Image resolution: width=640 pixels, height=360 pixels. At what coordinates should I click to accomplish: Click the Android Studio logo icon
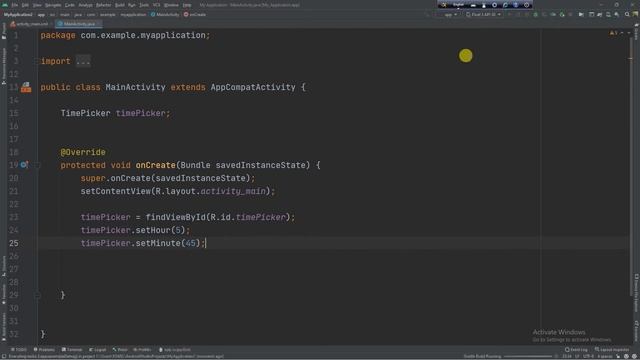point(5,5)
